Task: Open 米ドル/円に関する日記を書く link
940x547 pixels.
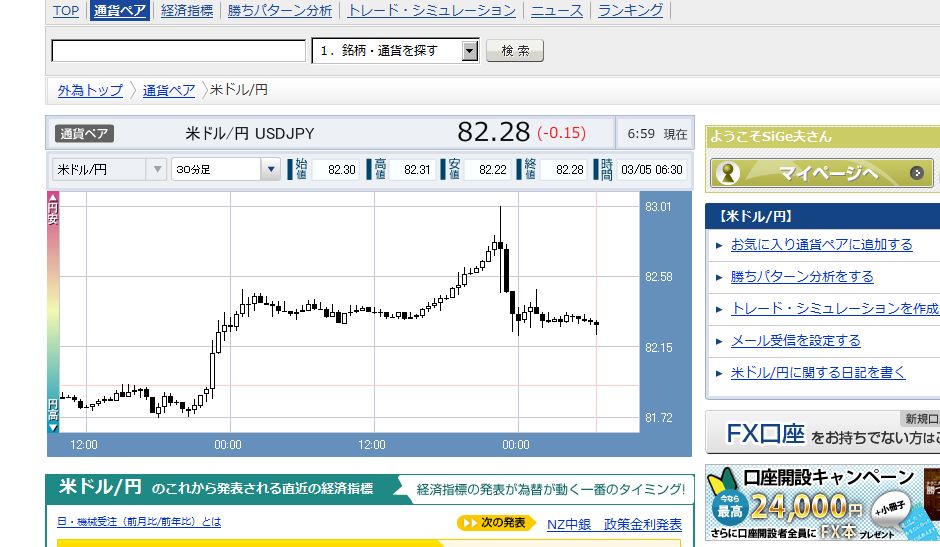Action: point(818,372)
